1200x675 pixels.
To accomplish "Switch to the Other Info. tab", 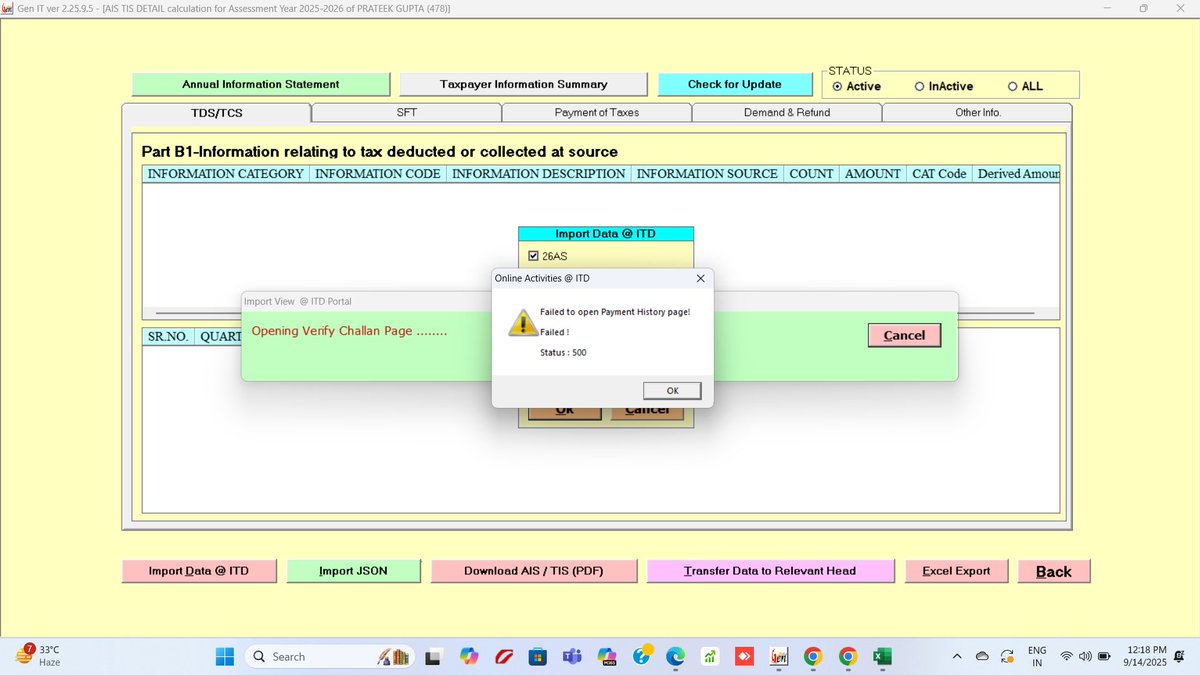I will click(977, 113).
